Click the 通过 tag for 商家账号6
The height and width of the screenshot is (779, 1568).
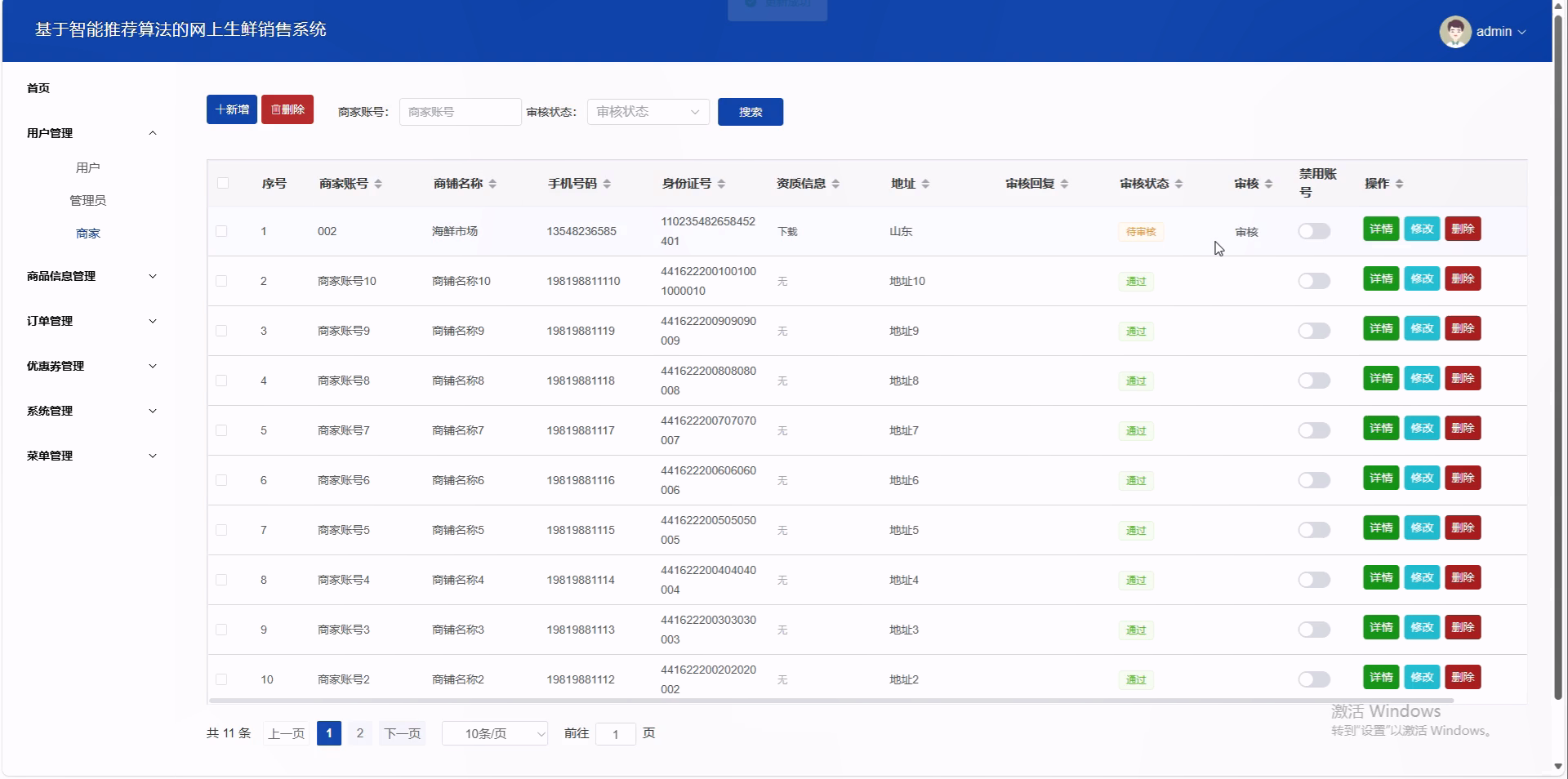1136,480
